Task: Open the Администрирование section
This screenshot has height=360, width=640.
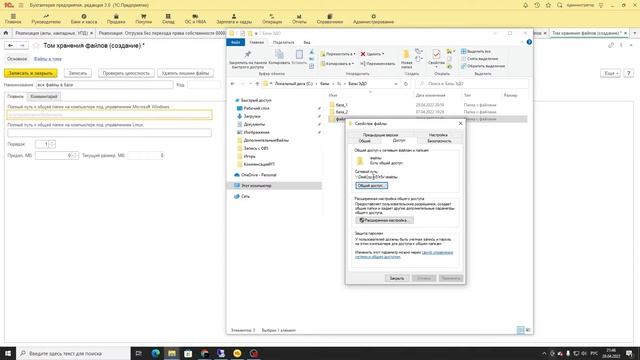Action: click(x=373, y=19)
